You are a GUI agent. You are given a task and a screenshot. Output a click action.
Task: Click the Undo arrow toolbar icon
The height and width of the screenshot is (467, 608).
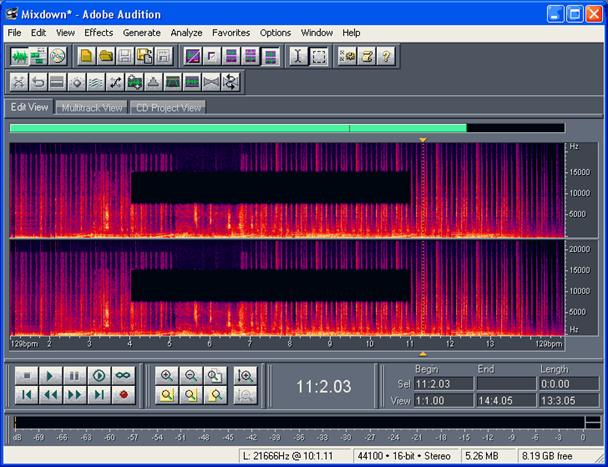coord(38,81)
